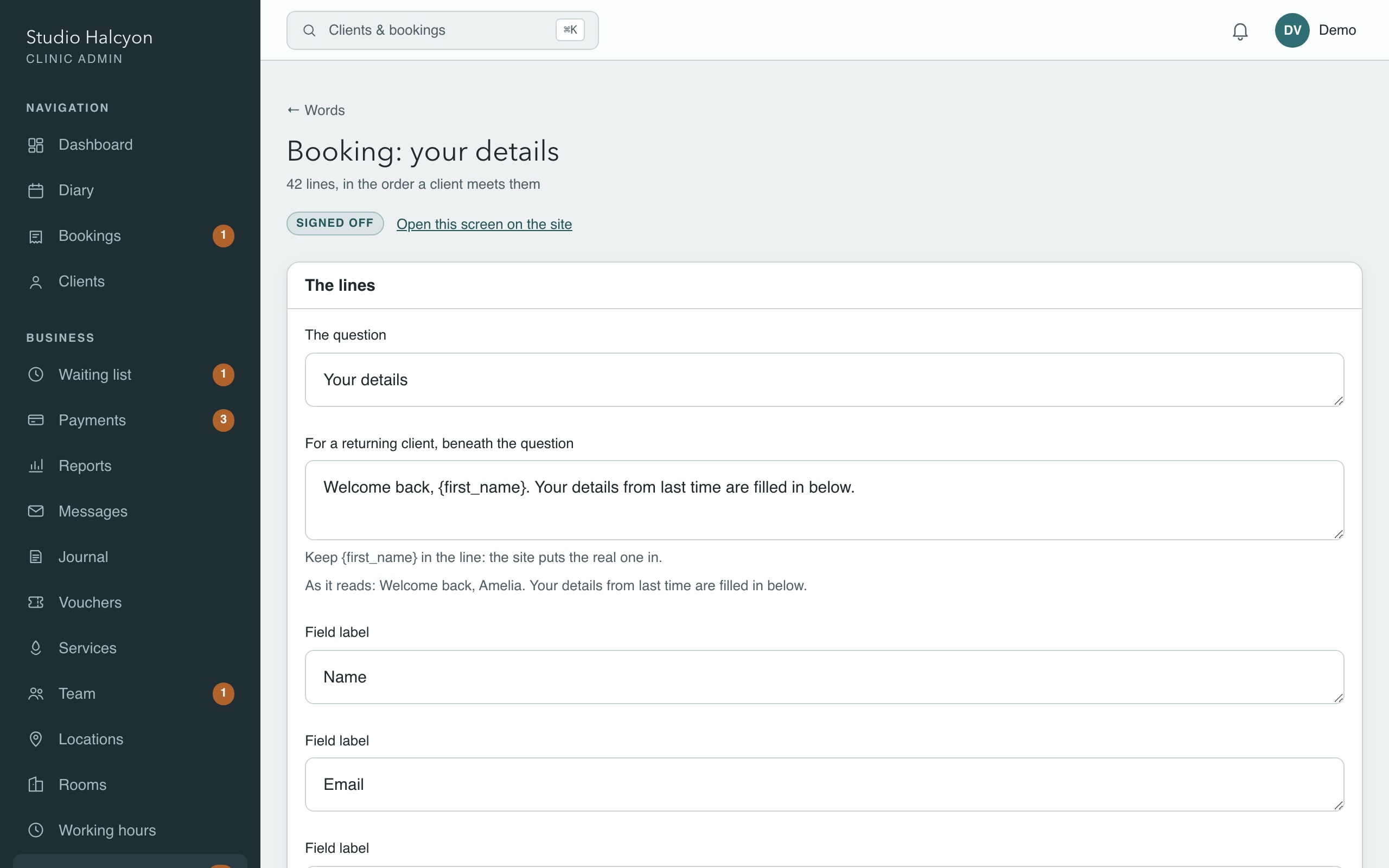Open the Reports section

pos(130,465)
